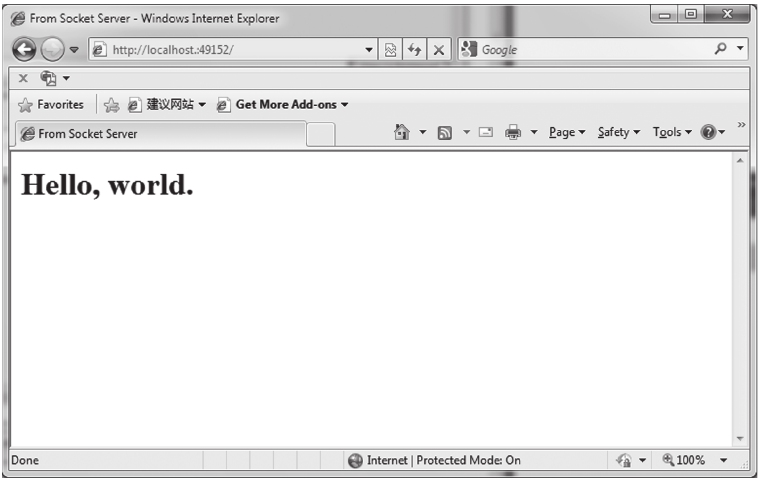Open the feeds dropdown arrow
This screenshot has width=761, height=481.
tap(466, 132)
